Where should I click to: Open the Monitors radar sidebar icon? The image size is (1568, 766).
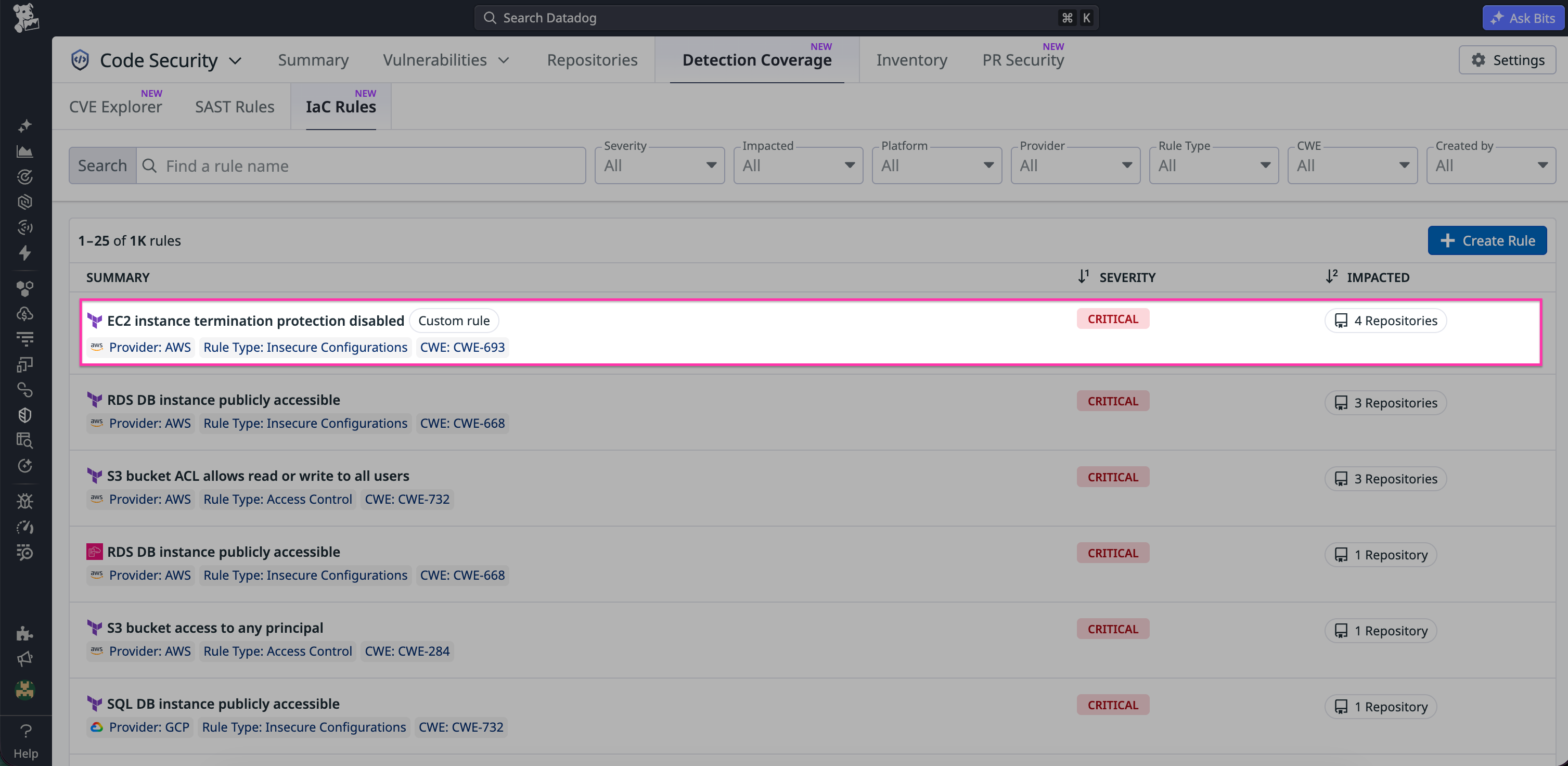coord(25,176)
